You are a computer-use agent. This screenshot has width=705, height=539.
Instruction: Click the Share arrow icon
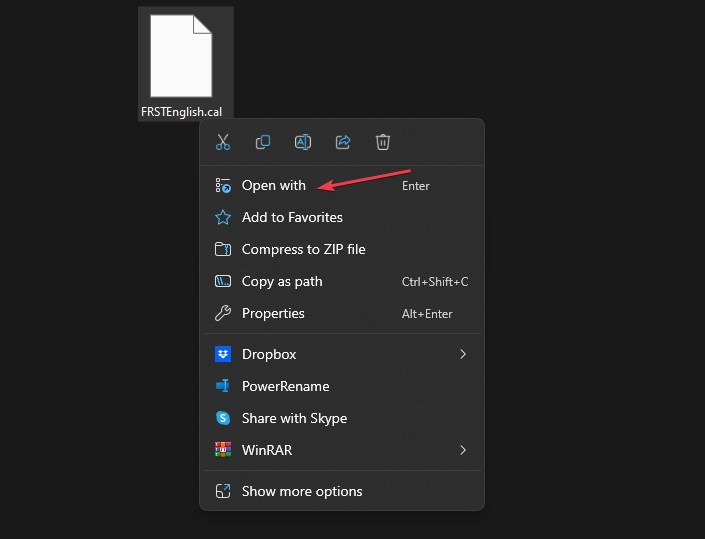pos(343,142)
